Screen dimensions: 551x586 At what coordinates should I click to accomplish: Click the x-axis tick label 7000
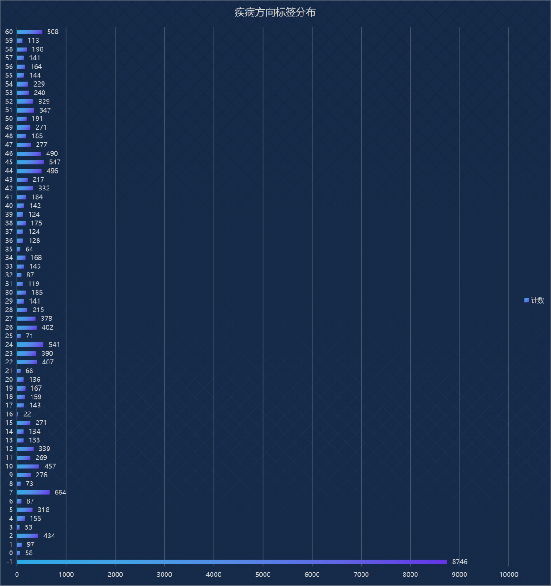tap(361, 574)
